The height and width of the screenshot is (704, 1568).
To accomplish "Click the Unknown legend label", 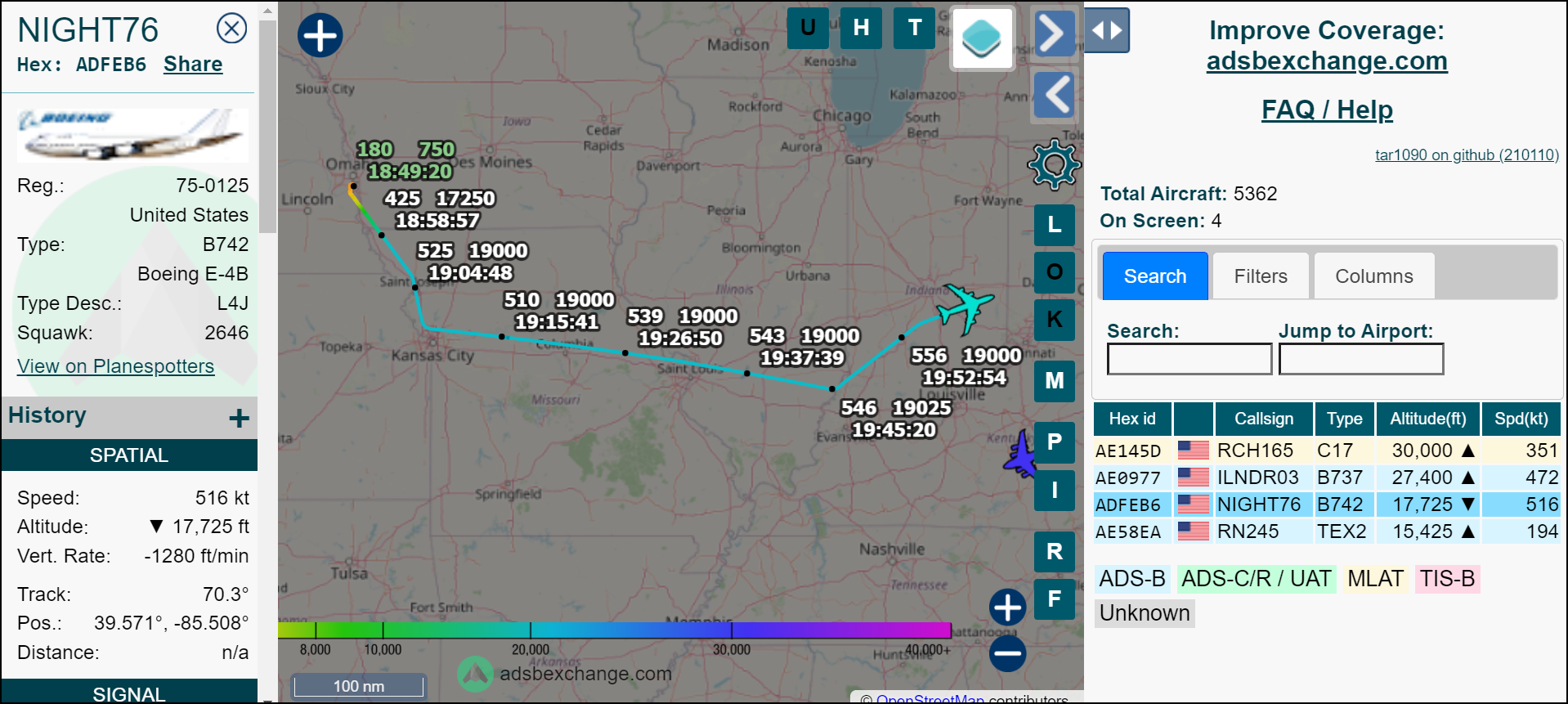I will 1145,613.
